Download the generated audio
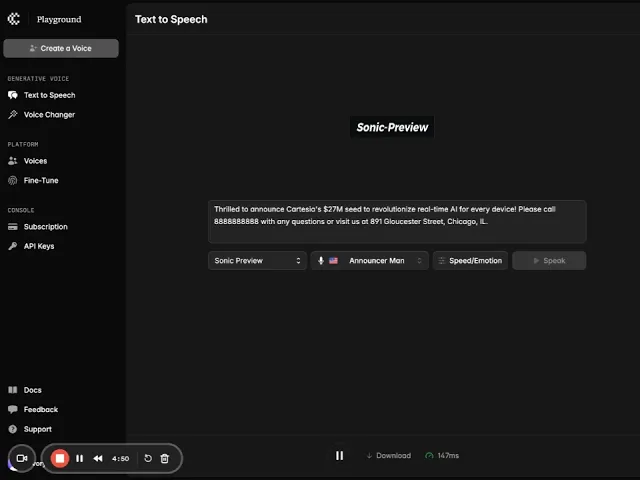This screenshot has height=480, width=640. coord(389,456)
